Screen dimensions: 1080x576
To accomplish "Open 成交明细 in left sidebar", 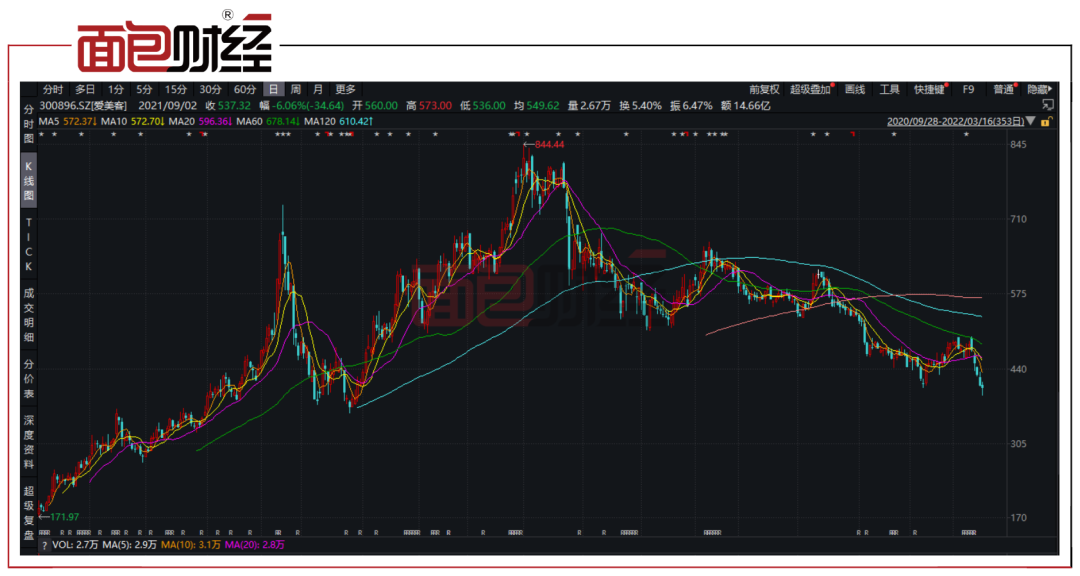I will (x=29, y=316).
